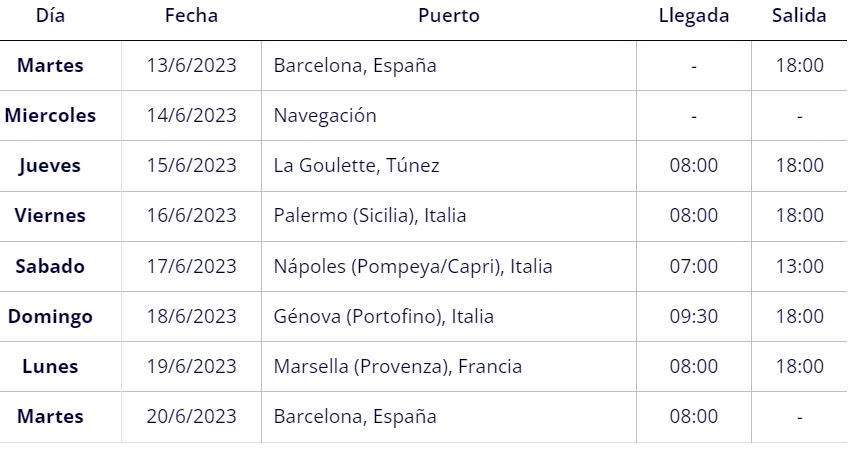
Task: Click the date 20/6/2023
Action: [x=191, y=417]
